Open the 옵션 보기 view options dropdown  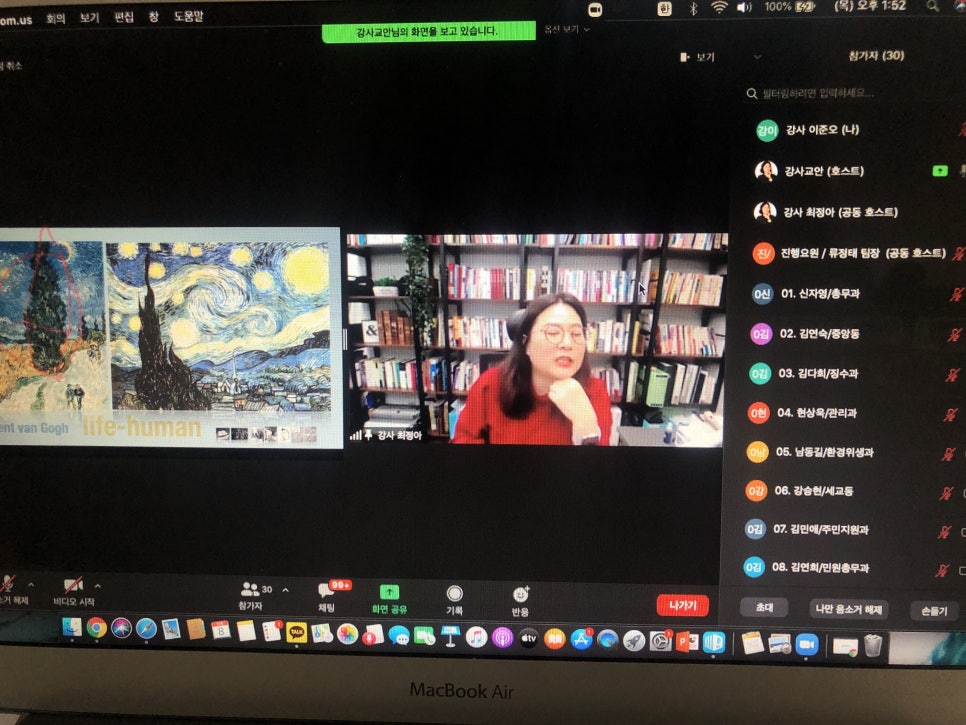tap(567, 29)
